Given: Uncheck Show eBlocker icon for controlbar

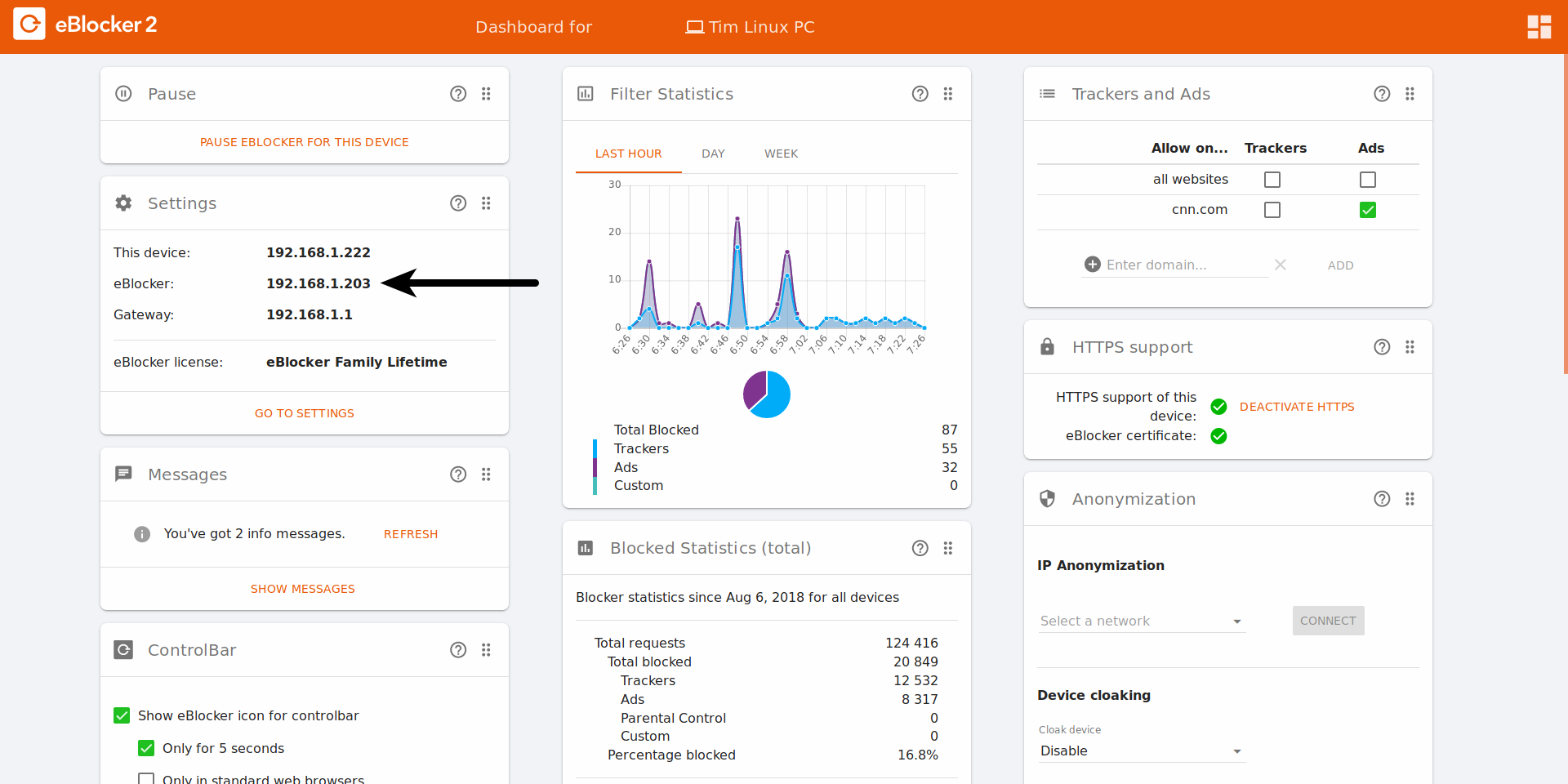Looking at the screenshot, I should pos(122,715).
